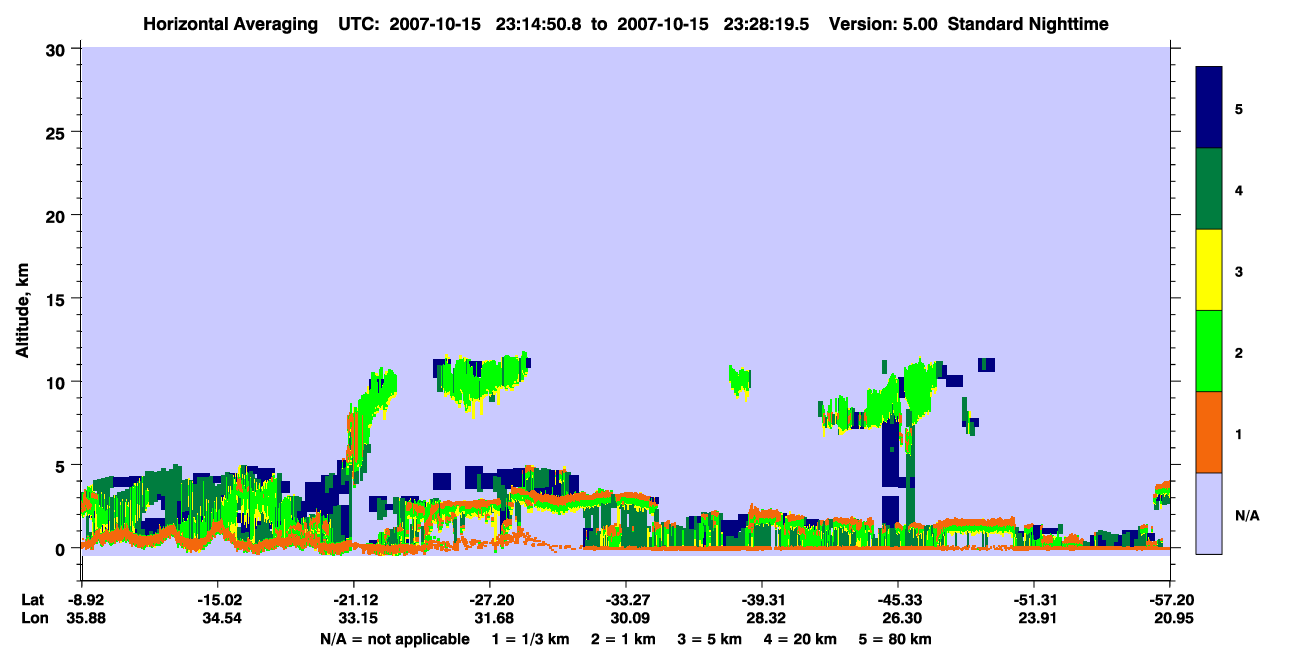Image resolution: width=1300 pixels, height=667 pixels.
Task: Click latitude value -33.27
Action: (x=625, y=599)
